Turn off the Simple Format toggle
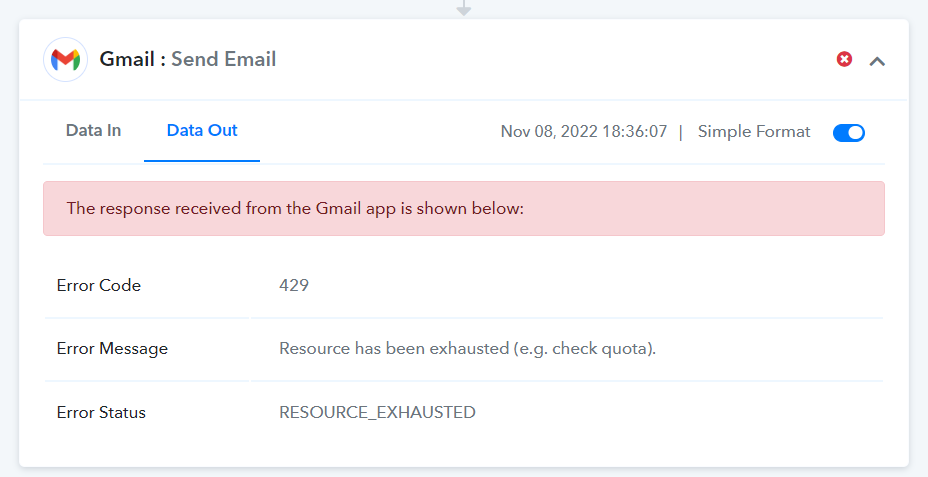The height and width of the screenshot is (477, 928). (849, 133)
